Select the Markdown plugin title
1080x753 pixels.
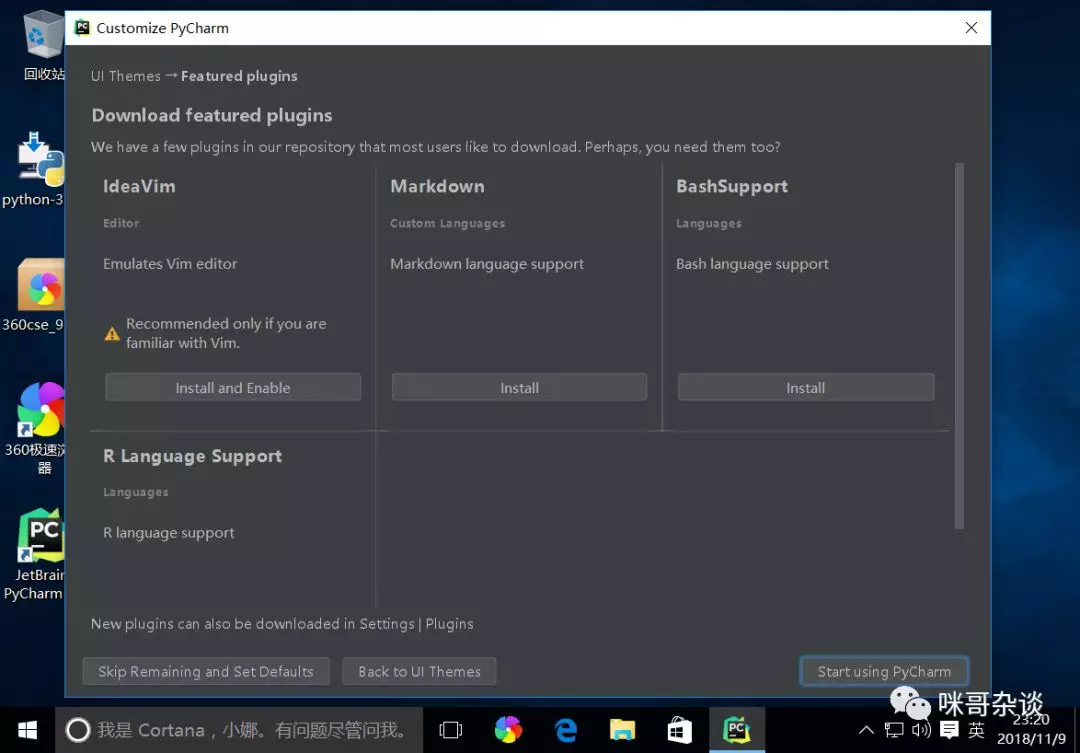[x=437, y=186]
